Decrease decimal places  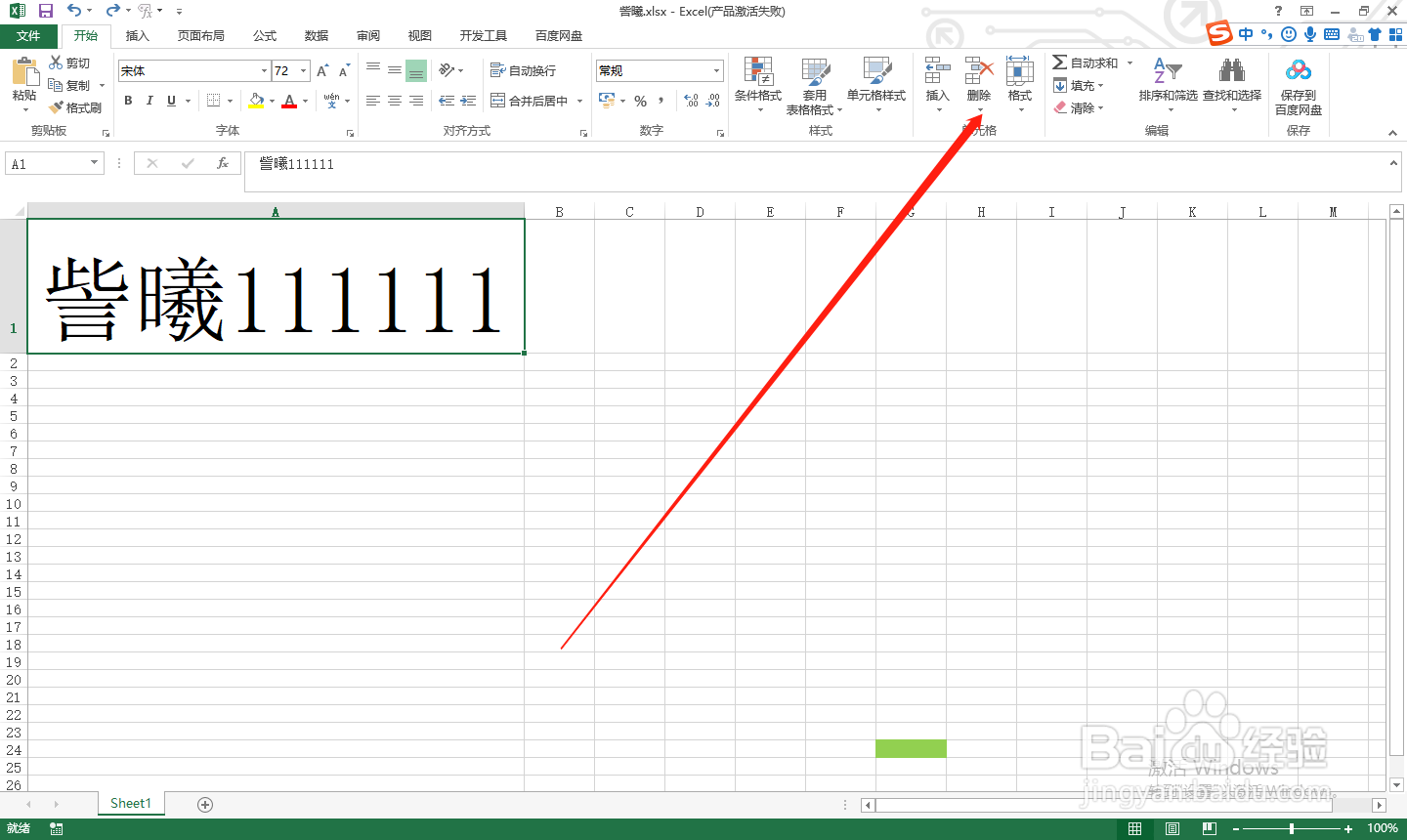[713, 101]
